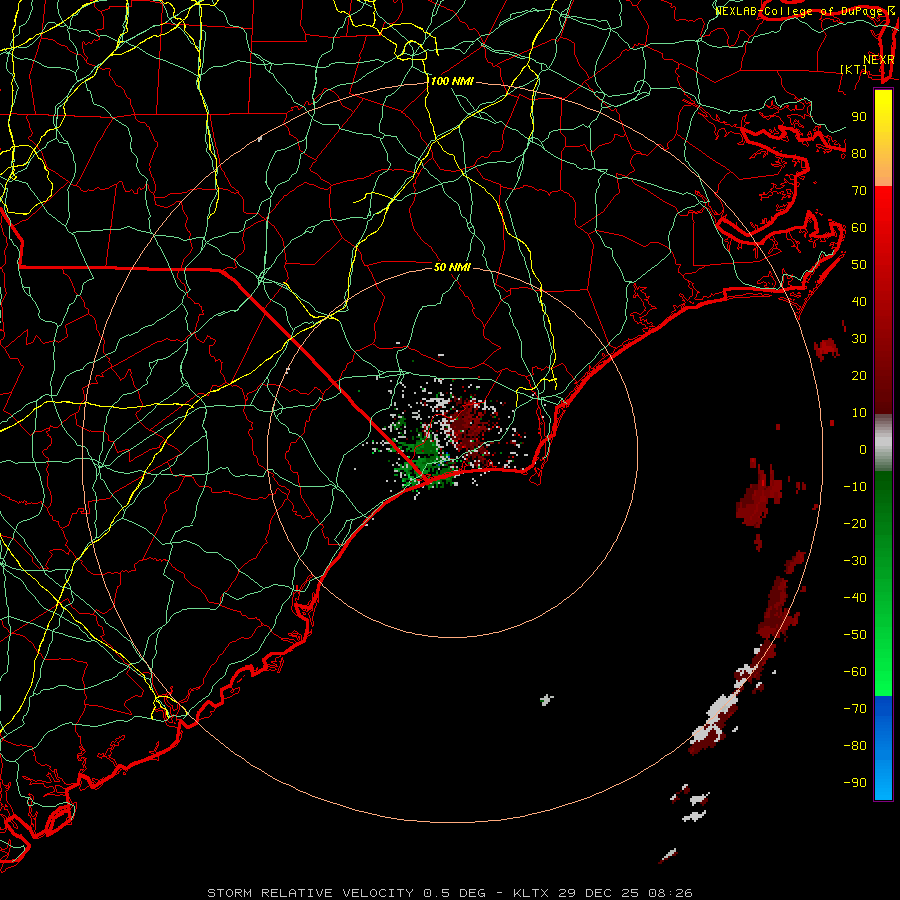Image resolution: width=900 pixels, height=900 pixels.
Task: Select the -10 value on the velocity scale
Action: coord(855,487)
